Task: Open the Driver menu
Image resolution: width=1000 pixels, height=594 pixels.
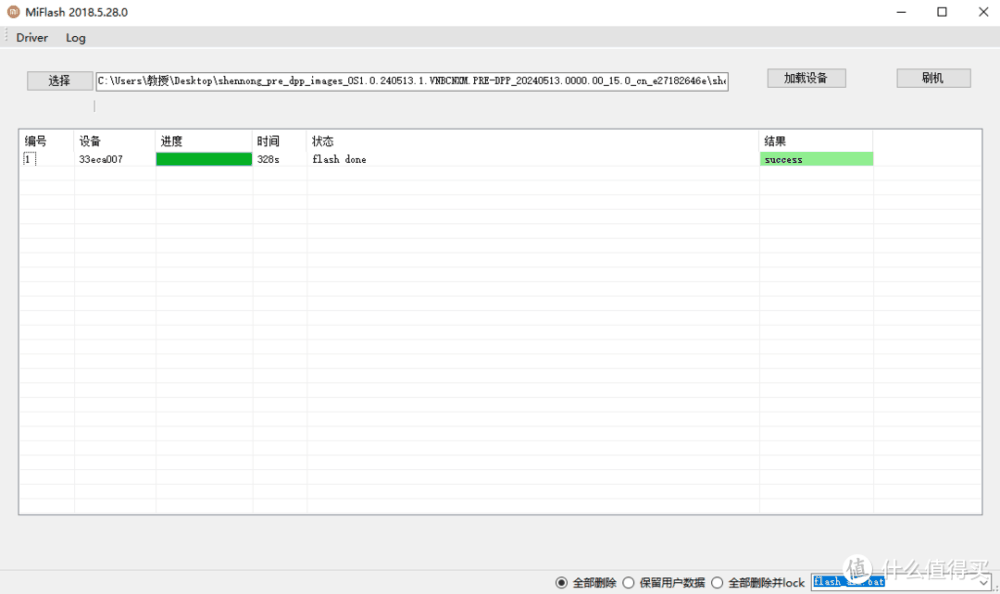Action: coord(31,37)
